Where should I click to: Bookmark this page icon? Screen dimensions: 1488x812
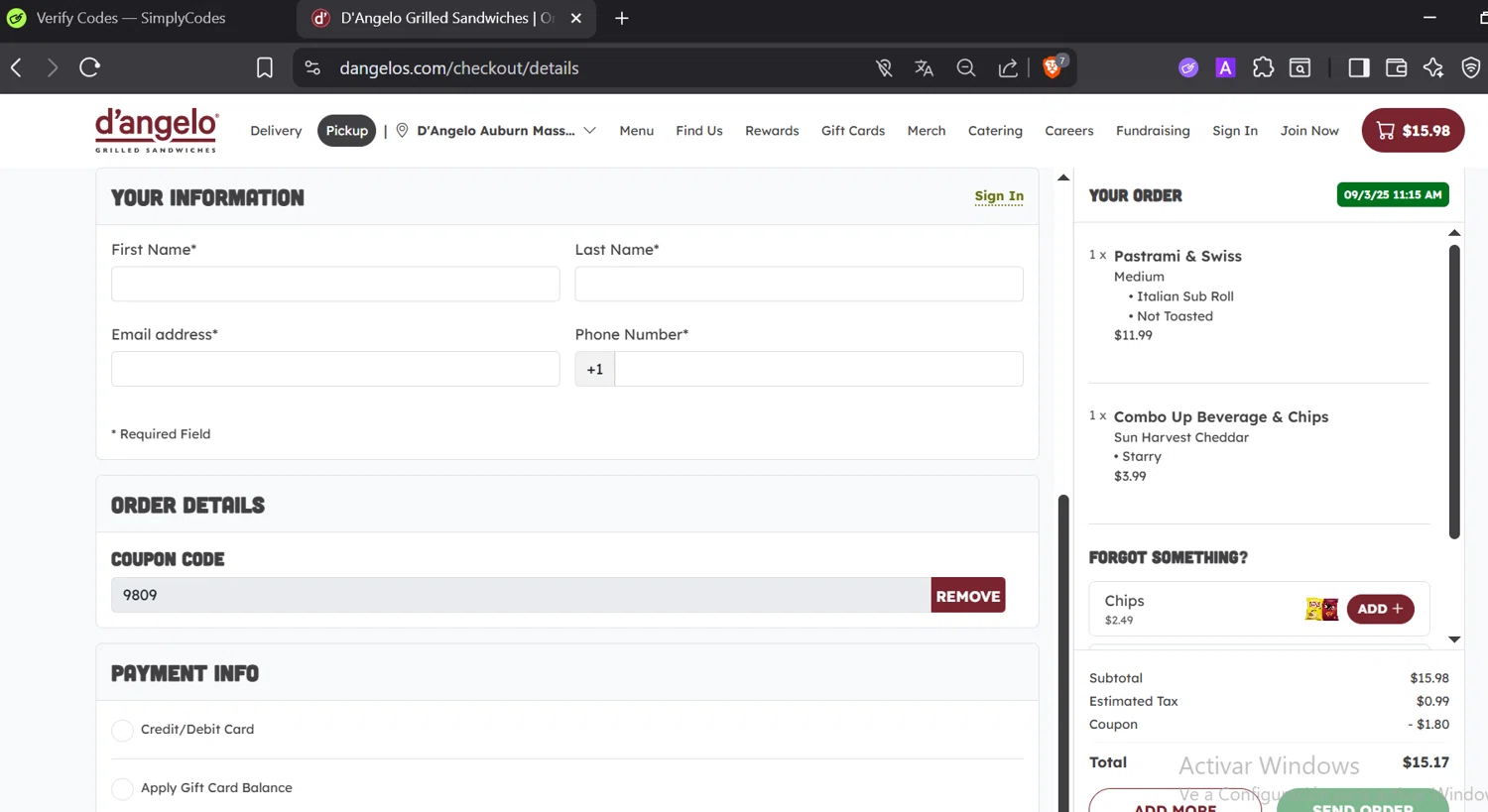[265, 67]
